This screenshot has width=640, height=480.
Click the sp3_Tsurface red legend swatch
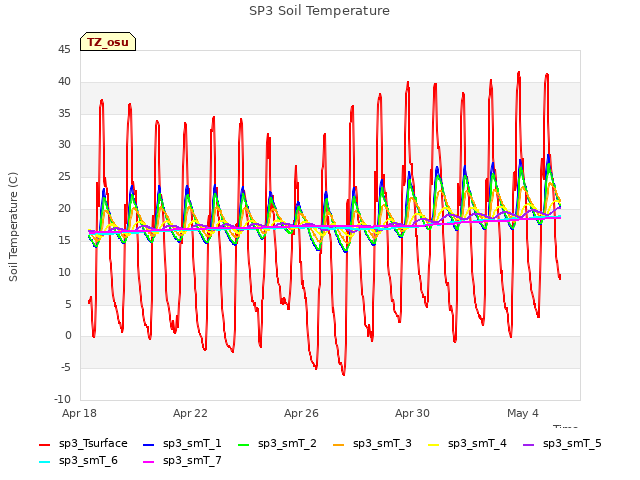pos(44,445)
